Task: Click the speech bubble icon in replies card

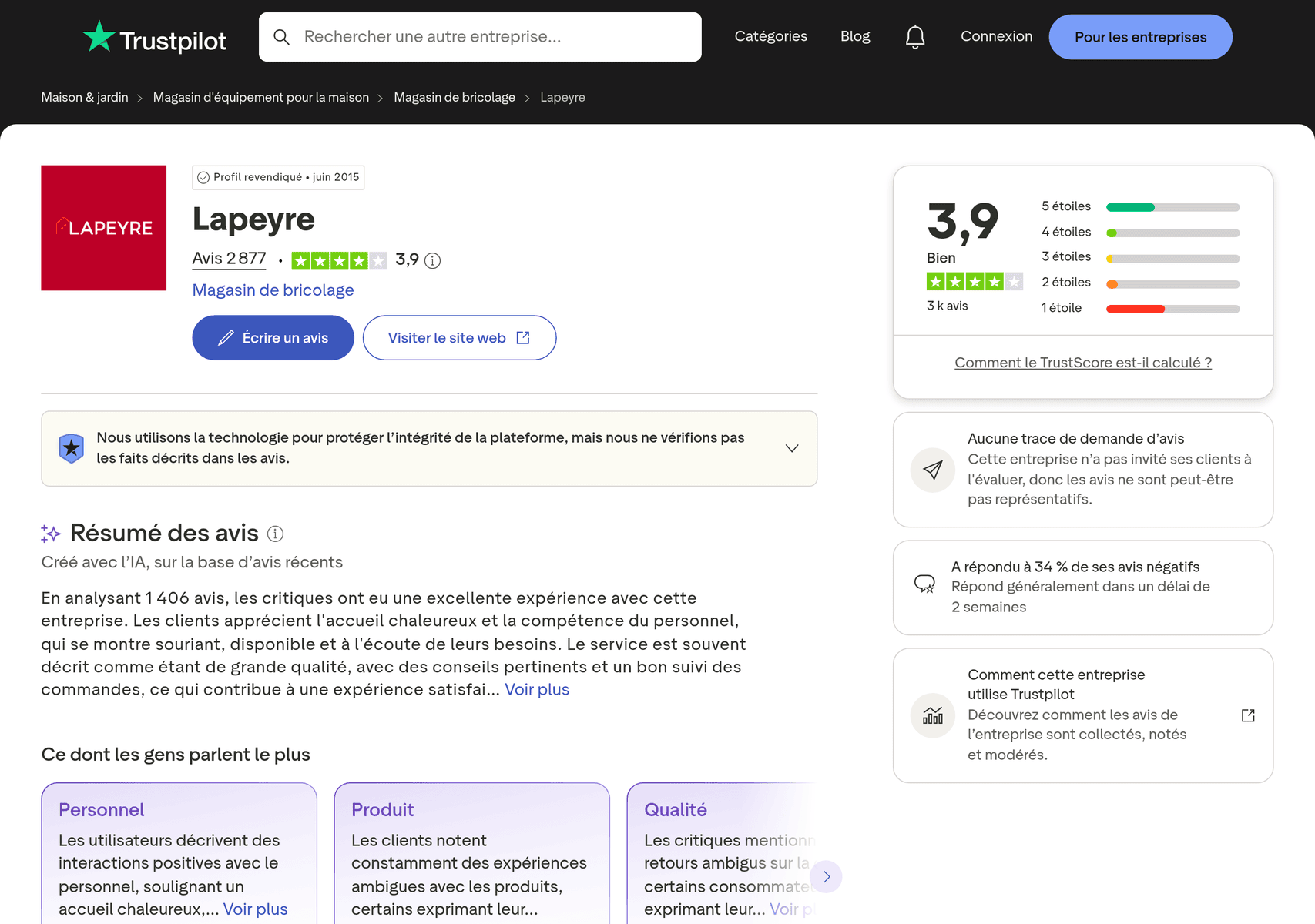Action: tap(924, 584)
